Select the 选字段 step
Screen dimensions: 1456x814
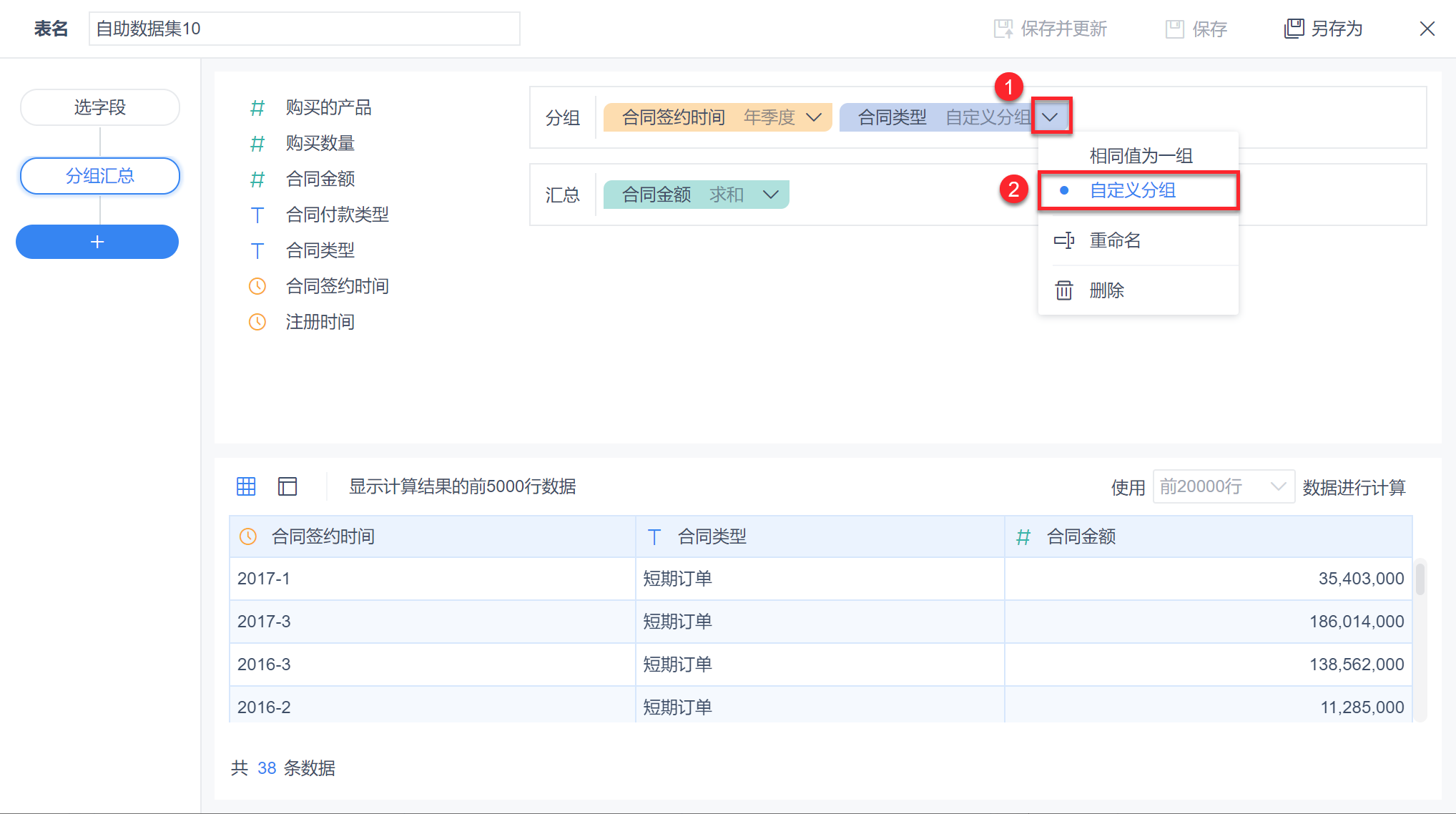pyautogui.click(x=99, y=107)
